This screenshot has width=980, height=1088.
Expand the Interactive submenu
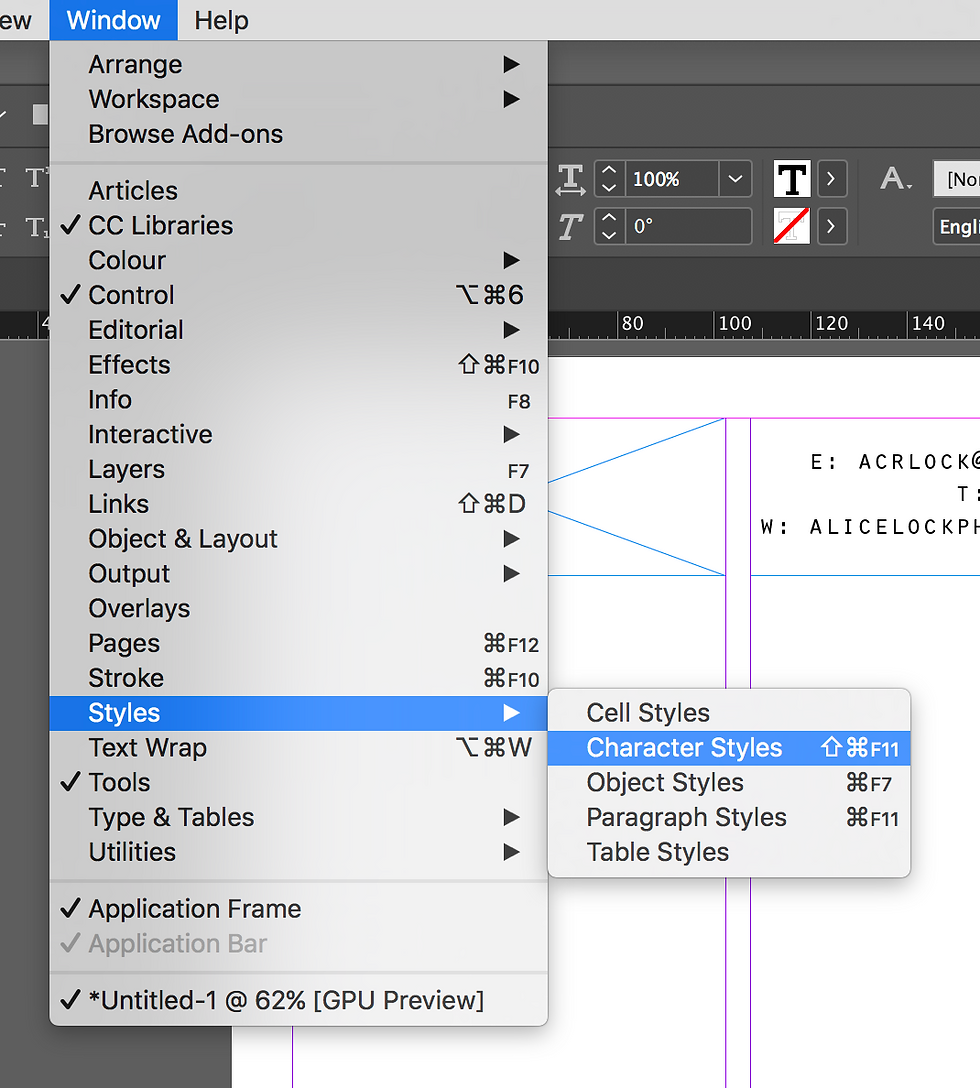click(x=298, y=434)
